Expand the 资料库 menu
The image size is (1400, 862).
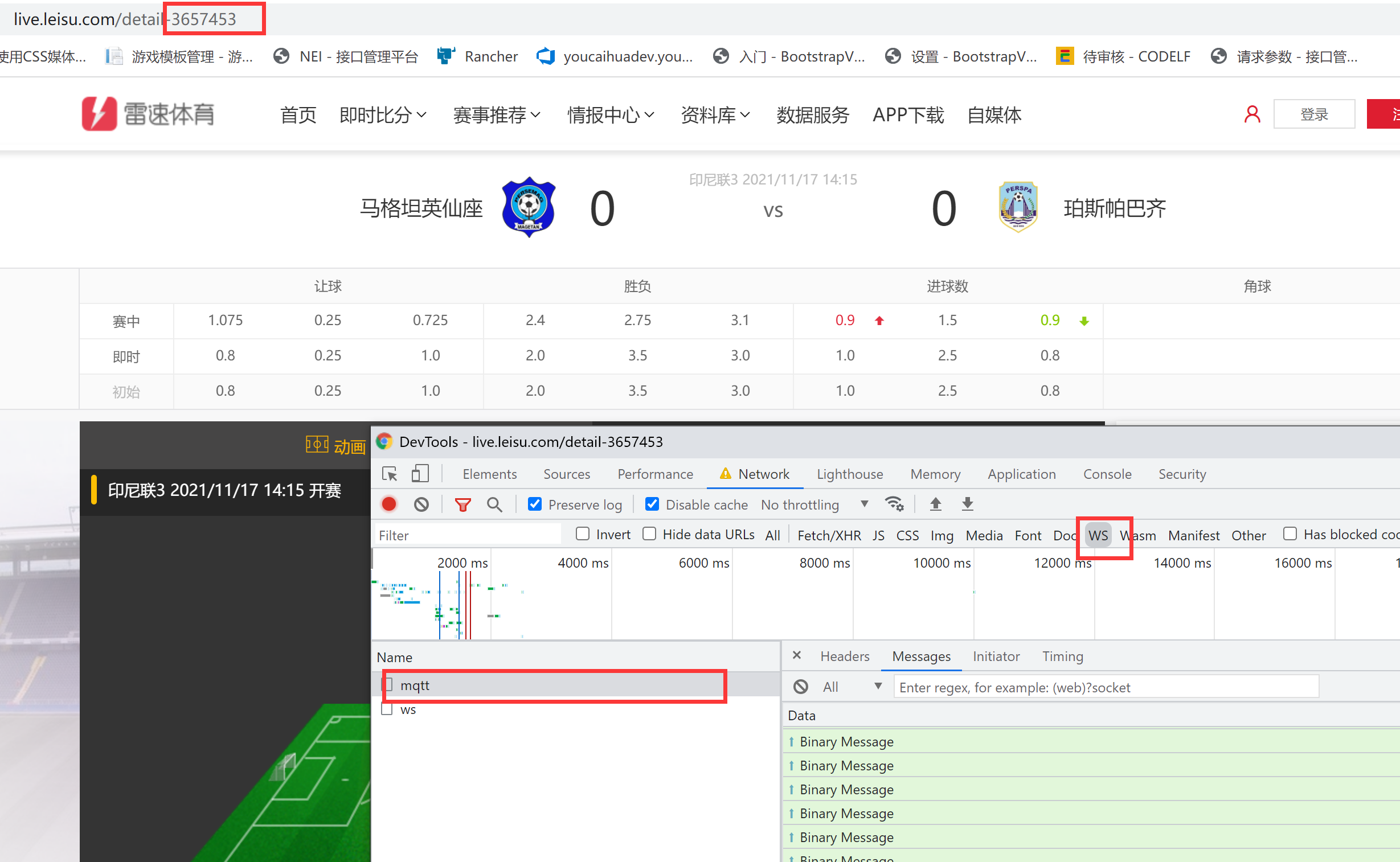(x=715, y=114)
